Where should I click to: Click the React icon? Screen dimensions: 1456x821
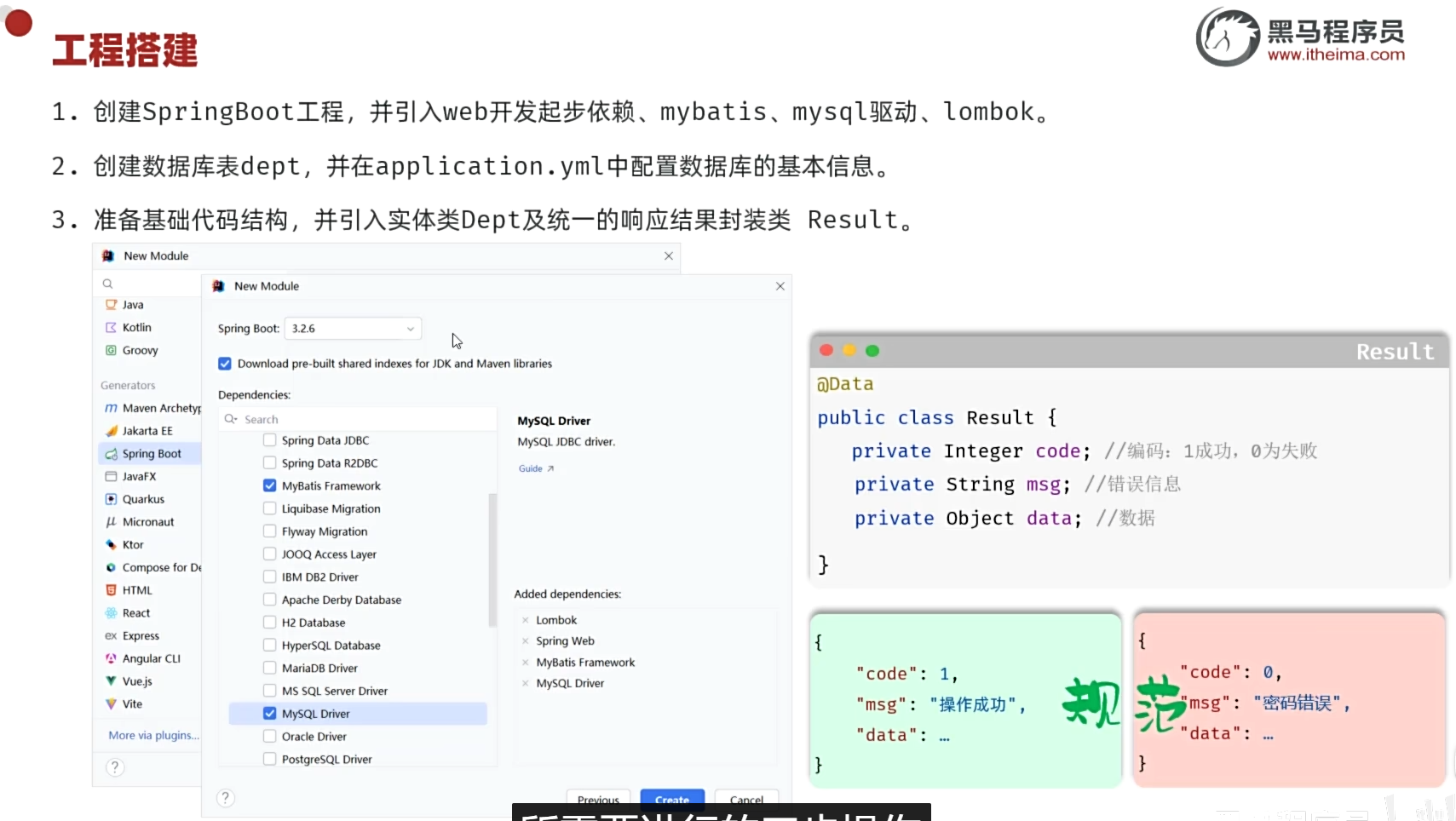(x=111, y=613)
